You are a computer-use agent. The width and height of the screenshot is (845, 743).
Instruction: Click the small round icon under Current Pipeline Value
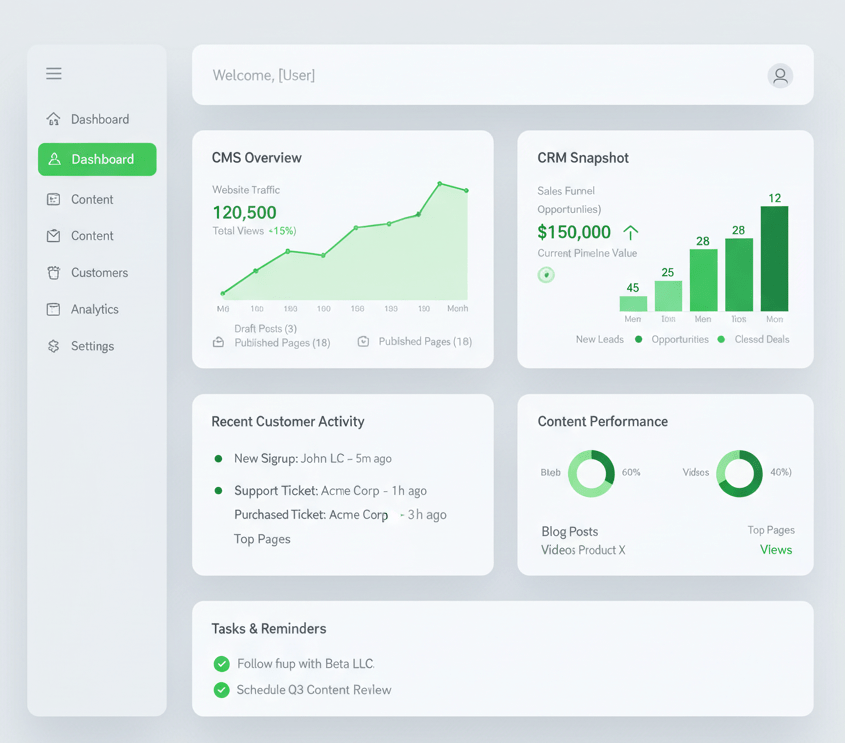click(546, 275)
